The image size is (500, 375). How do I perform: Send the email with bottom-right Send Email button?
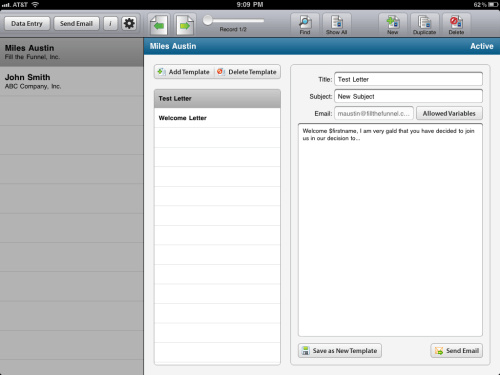click(x=456, y=351)
